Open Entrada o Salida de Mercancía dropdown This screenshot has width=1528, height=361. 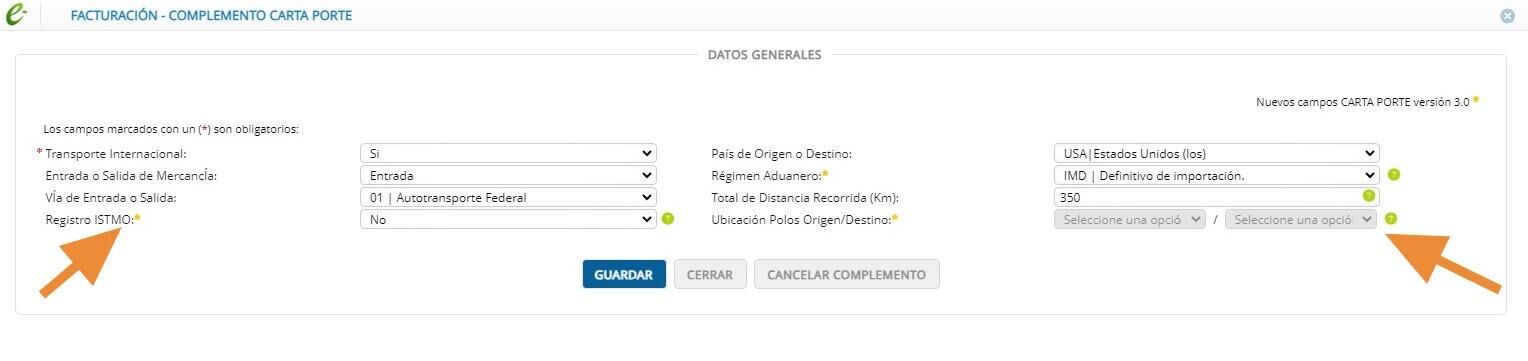pos(508,175)
